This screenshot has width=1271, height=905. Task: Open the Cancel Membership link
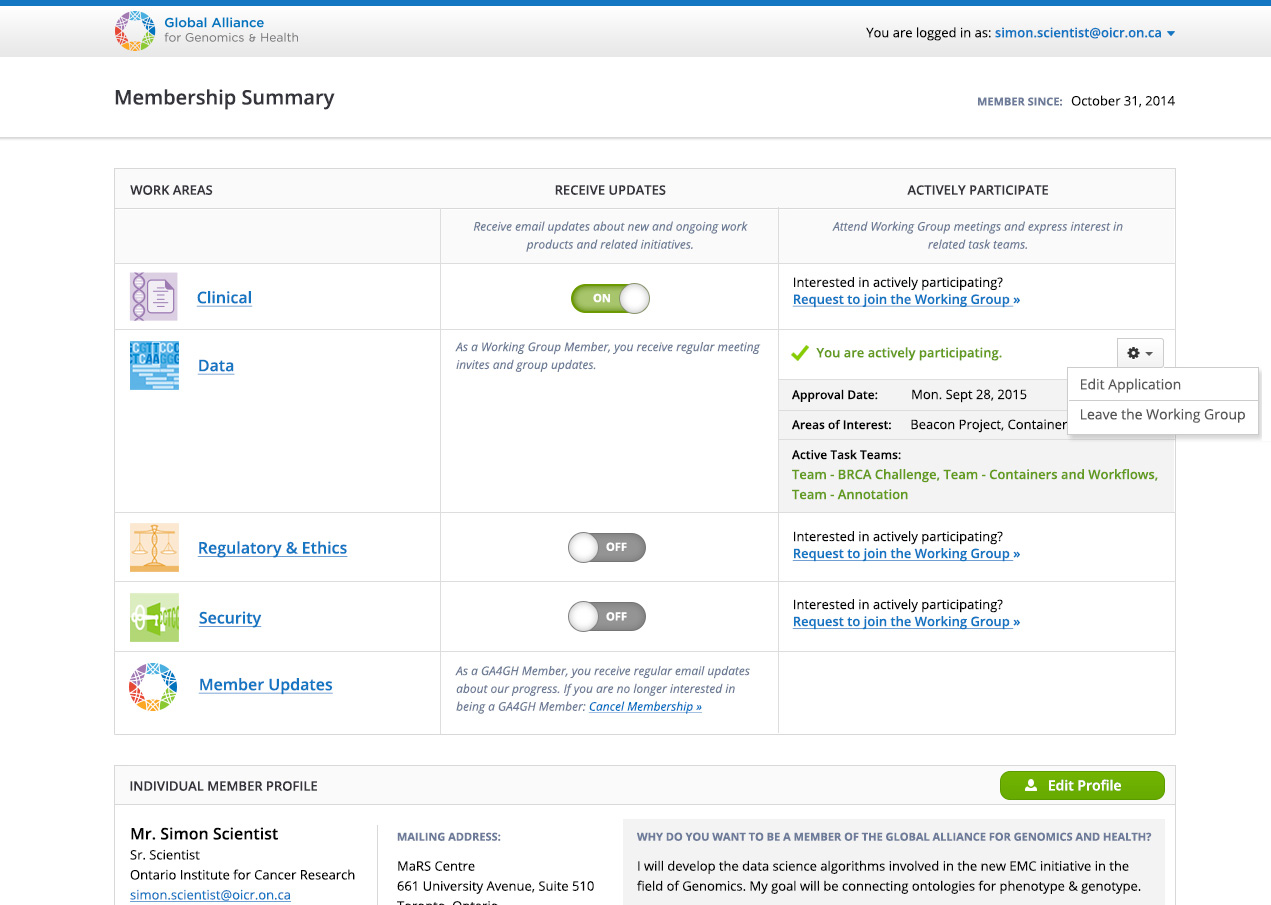pos(645,707)
